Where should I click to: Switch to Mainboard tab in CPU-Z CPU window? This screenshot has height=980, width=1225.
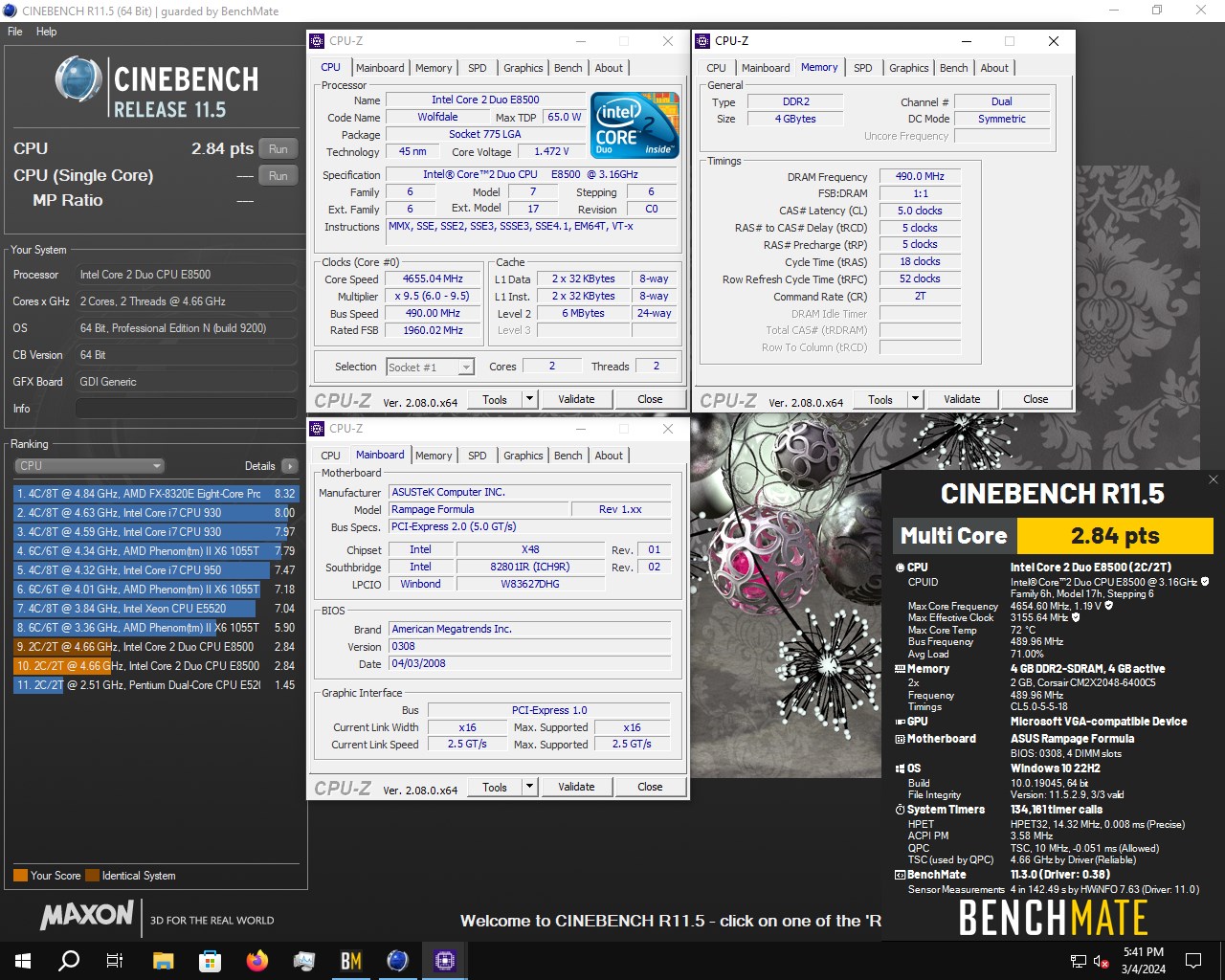click(x=380, y=68)
